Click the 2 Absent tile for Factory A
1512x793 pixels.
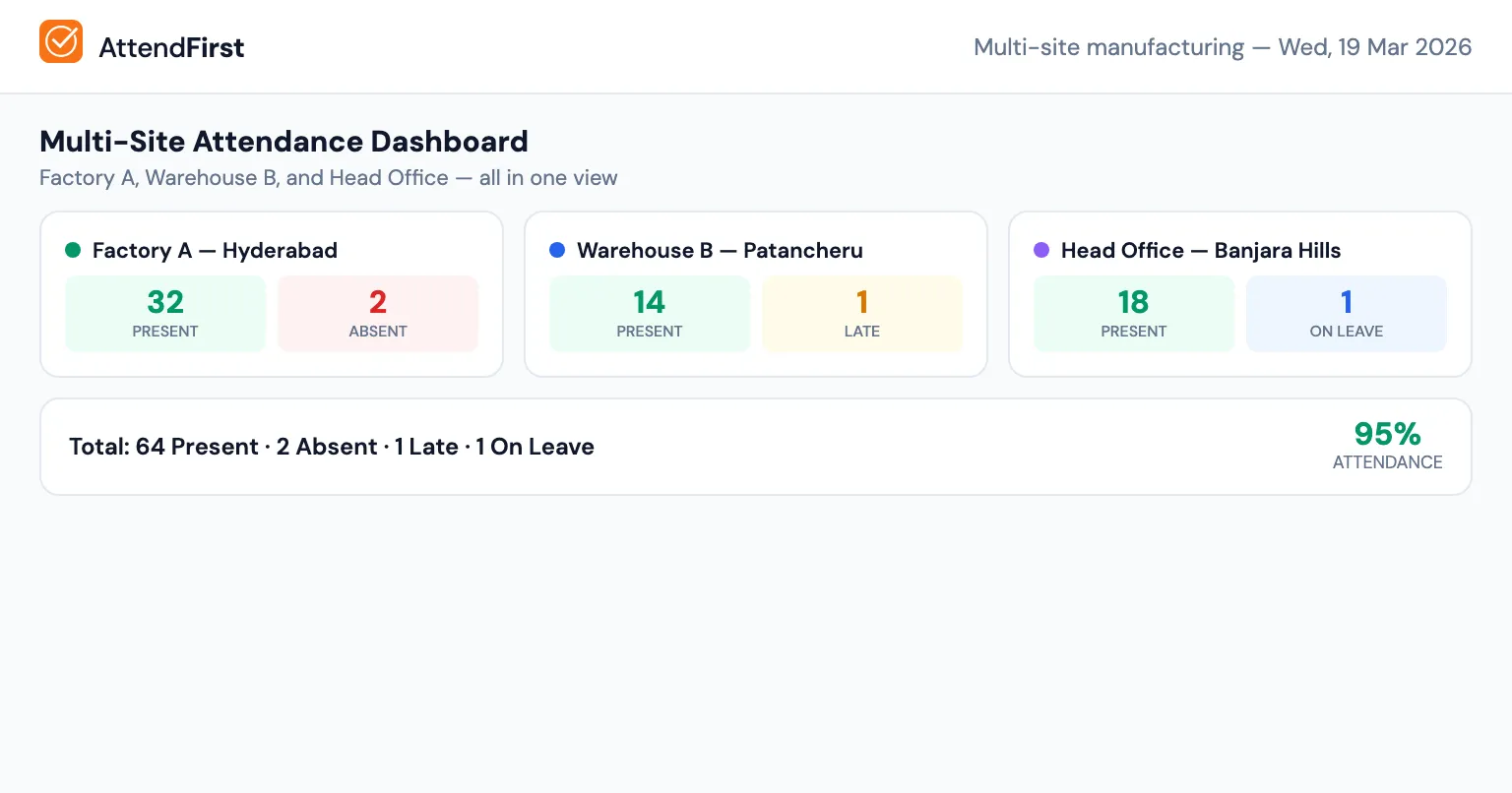click(x=378, y=313)
